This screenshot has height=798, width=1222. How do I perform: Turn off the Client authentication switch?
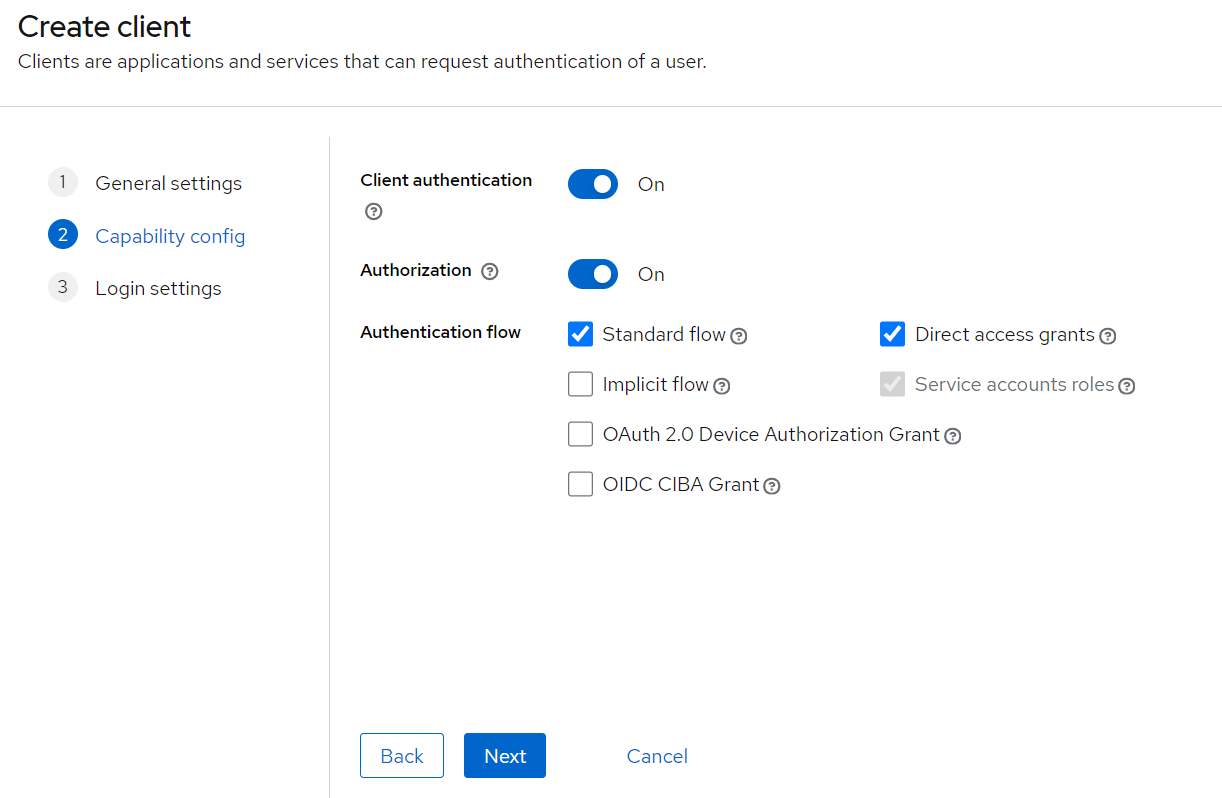593,184
